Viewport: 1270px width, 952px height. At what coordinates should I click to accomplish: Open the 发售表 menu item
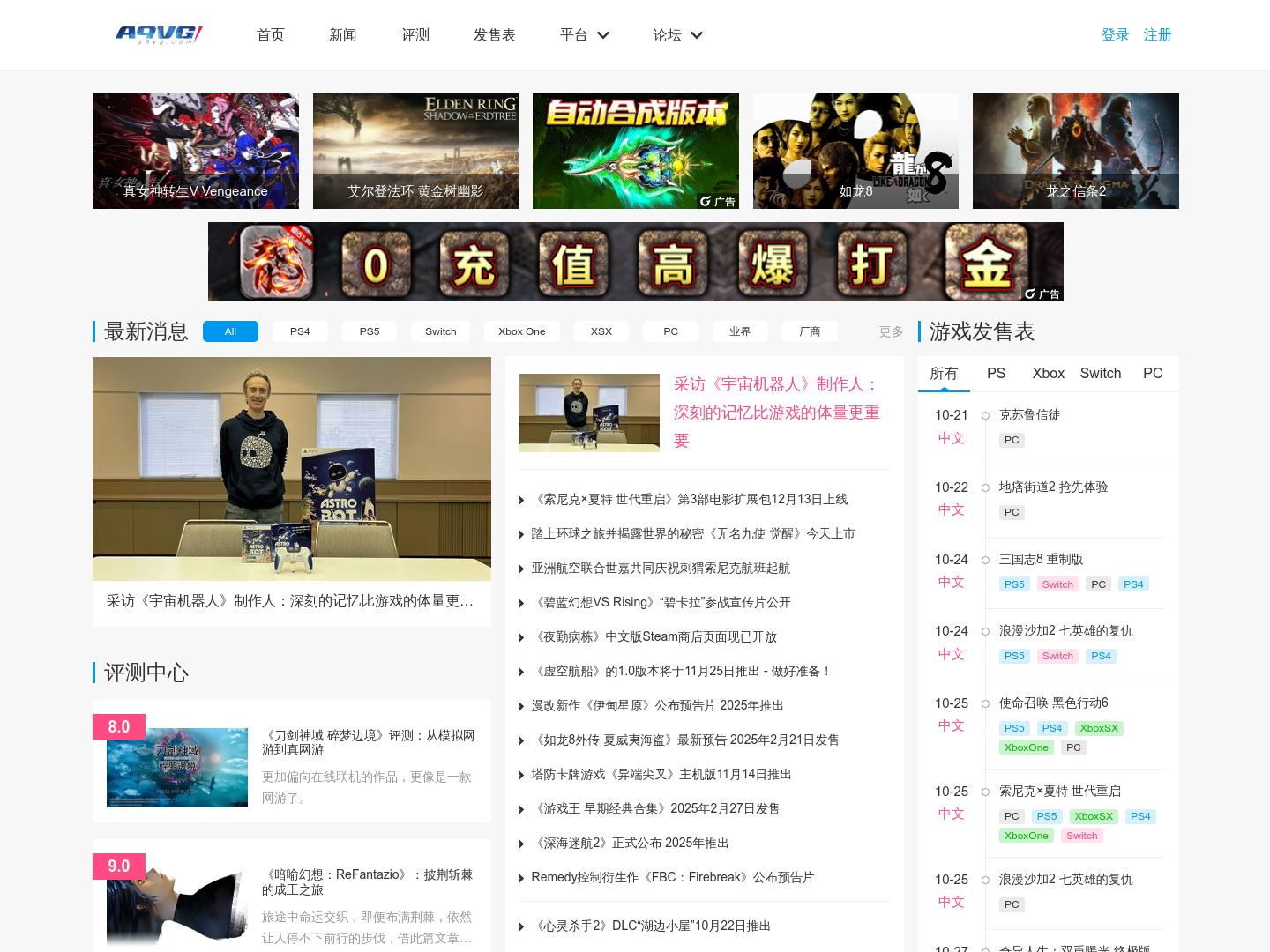click(494, 35)
